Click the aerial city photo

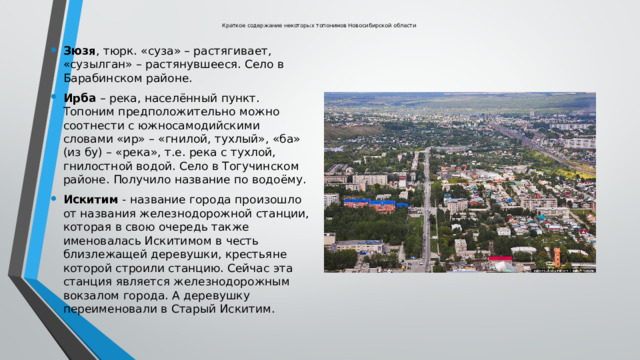(460, 182)
